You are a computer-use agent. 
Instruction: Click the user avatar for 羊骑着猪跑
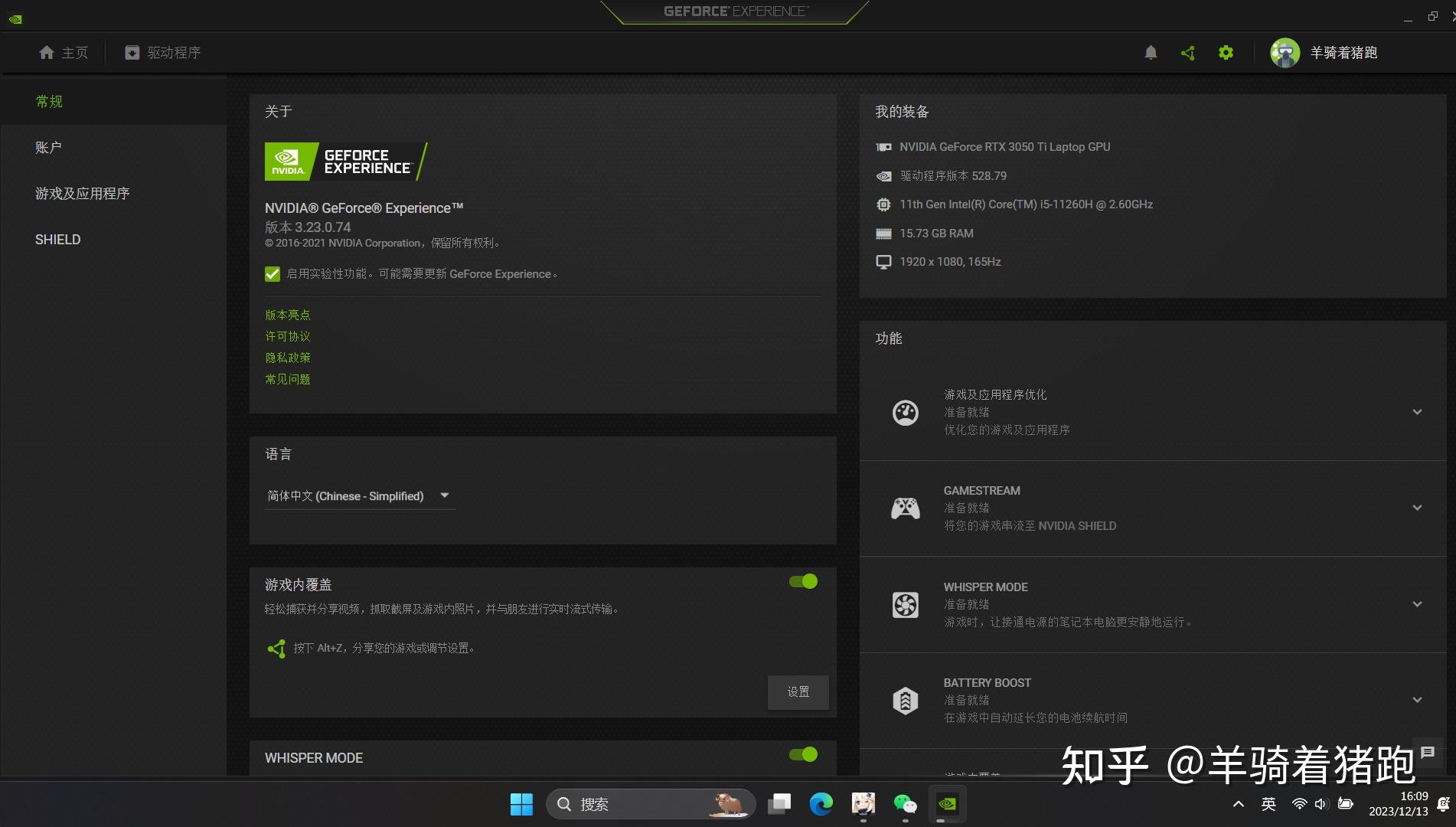click(1285, 52)
